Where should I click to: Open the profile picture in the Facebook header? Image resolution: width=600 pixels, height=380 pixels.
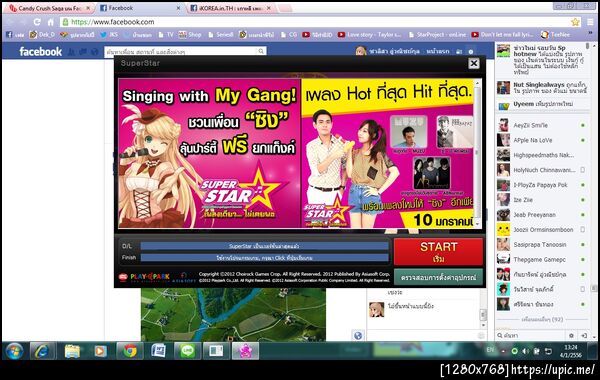[x=361, y=51]
